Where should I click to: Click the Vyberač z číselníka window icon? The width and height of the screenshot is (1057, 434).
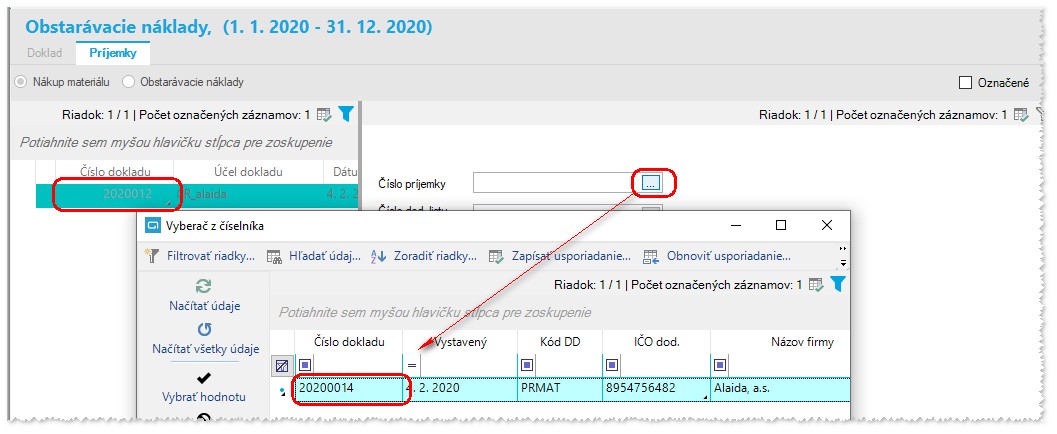153,226
